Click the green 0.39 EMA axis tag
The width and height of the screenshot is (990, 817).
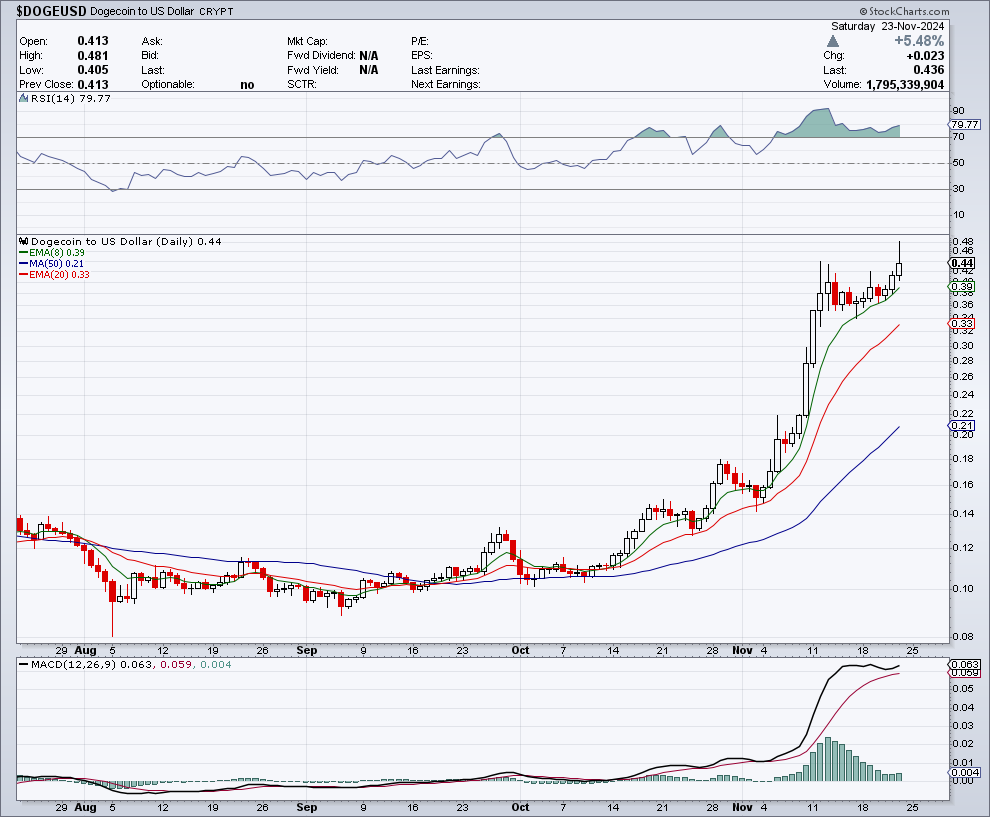pos(960,286)
